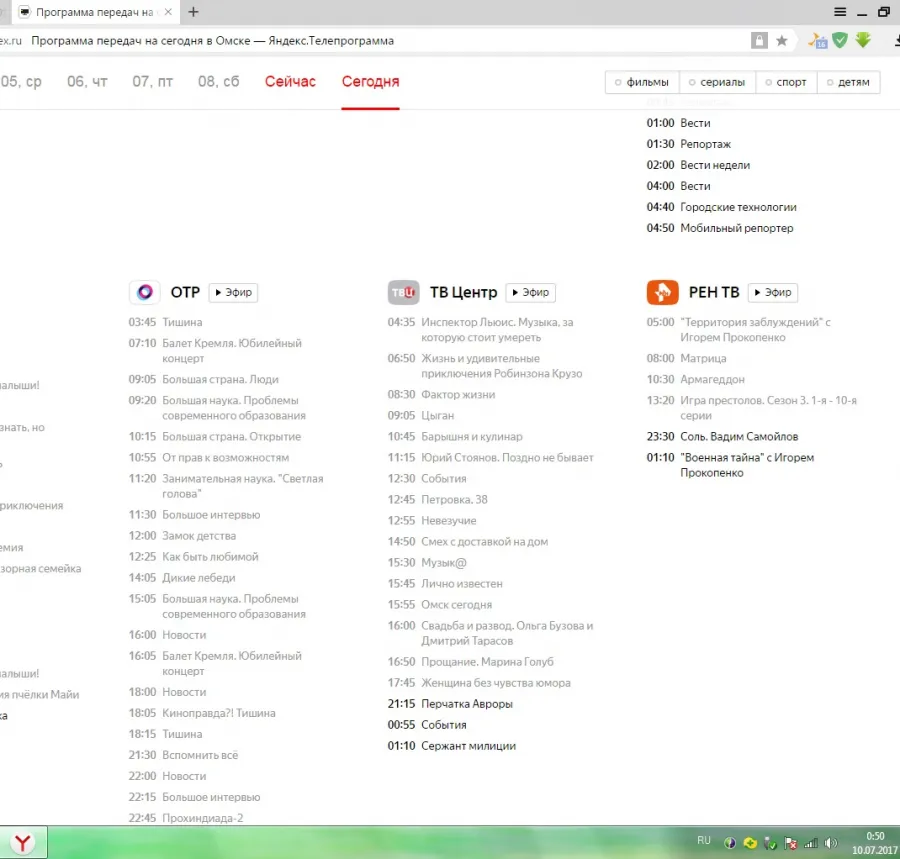Click the green down-arrow extension icon
Screen dimensions: 900x859
pyautogui.click(x=863, y=40)
